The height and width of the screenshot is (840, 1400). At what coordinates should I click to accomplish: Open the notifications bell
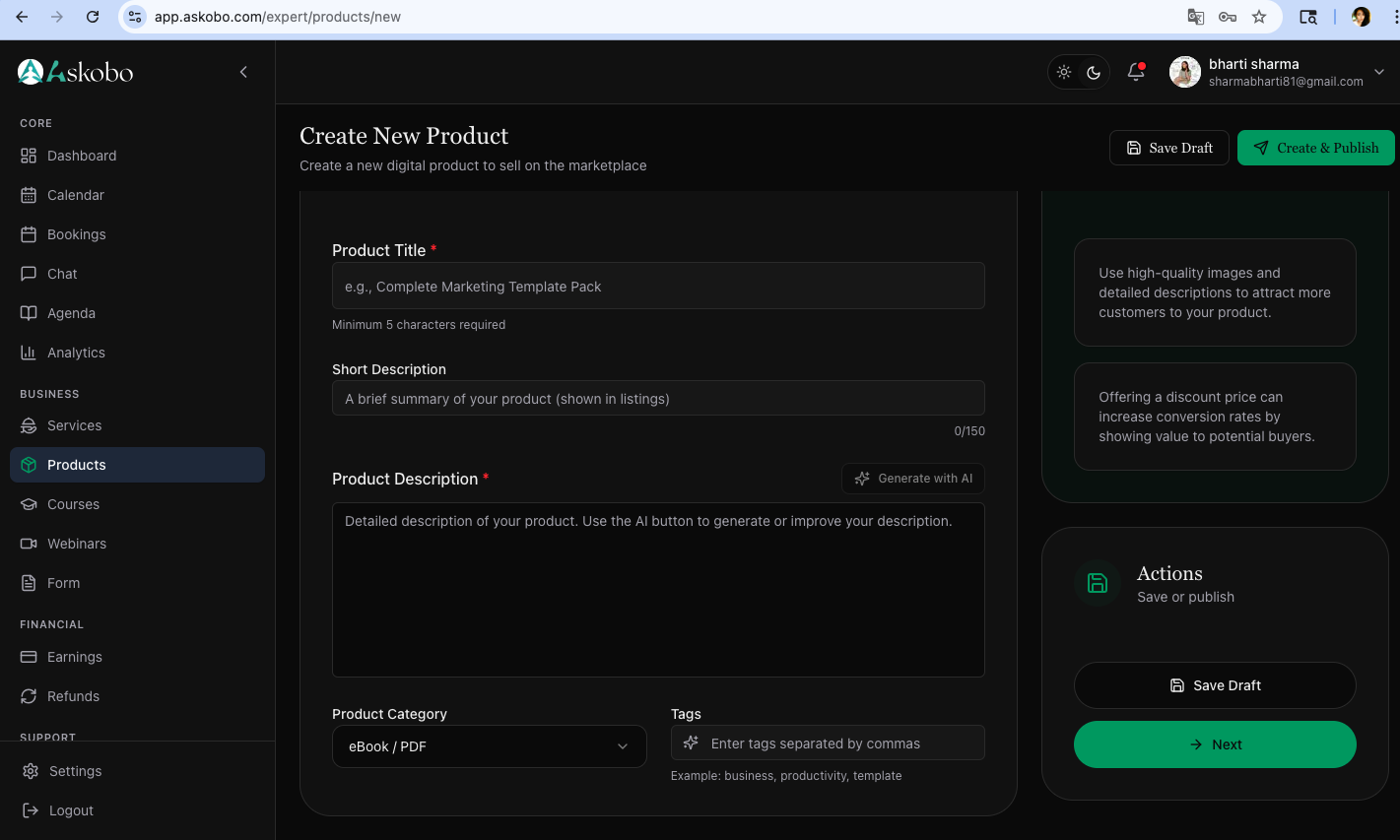point(1135,71)
